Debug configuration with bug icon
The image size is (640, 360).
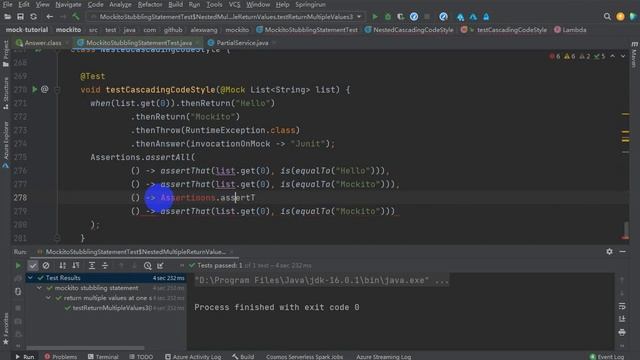click(388, 17)
